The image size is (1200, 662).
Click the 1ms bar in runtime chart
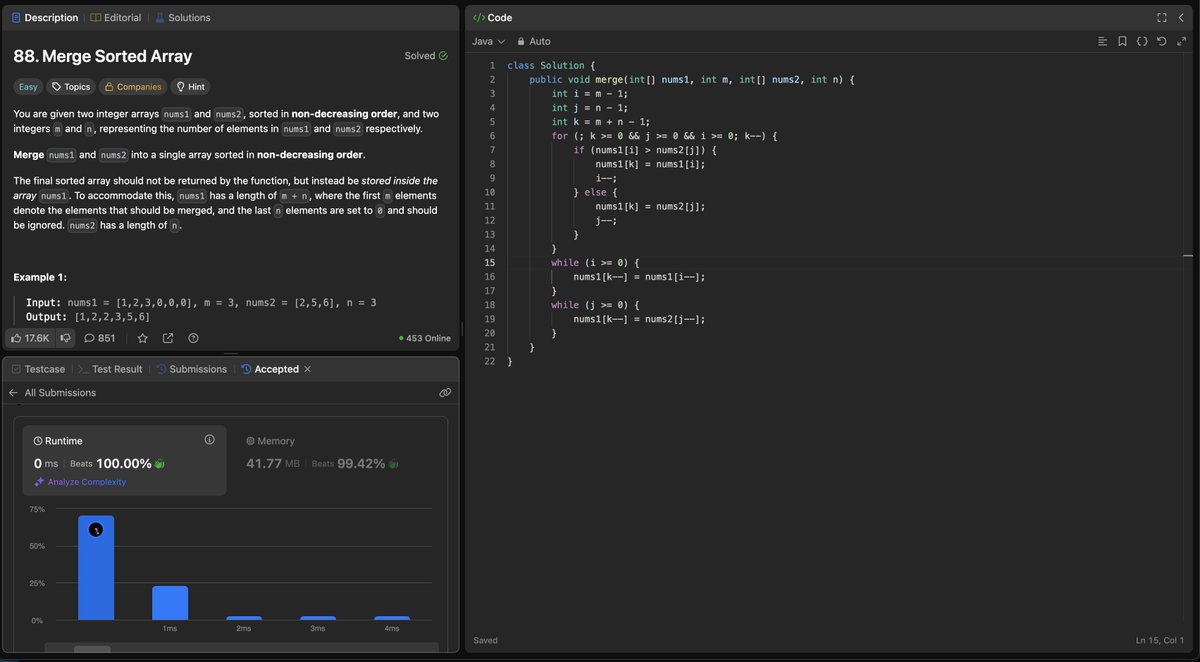pos(170,603)
